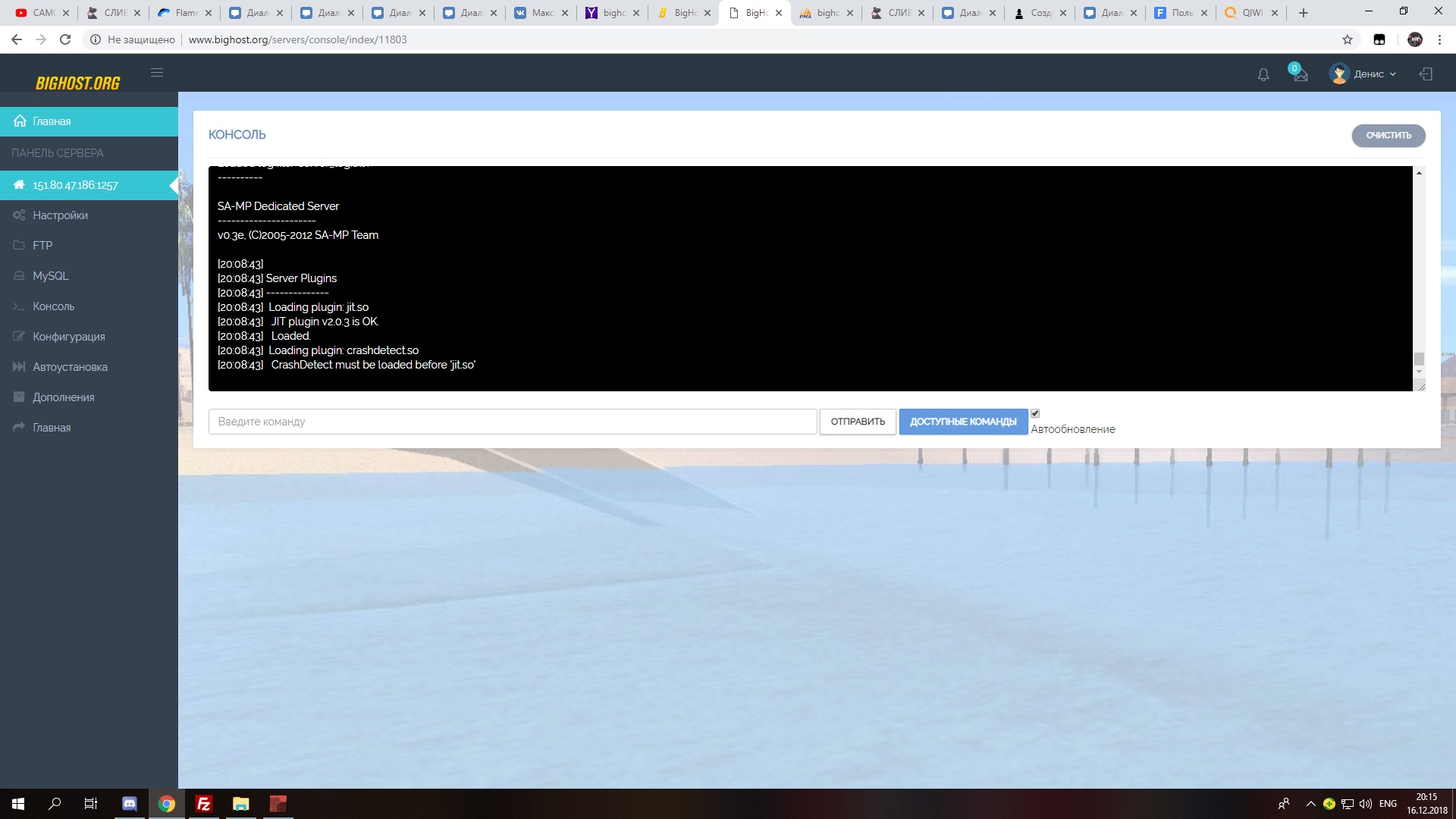Expand the Денис user dropdown
Viewport: 1456px width, 819px height.
tap(1375, 74)
